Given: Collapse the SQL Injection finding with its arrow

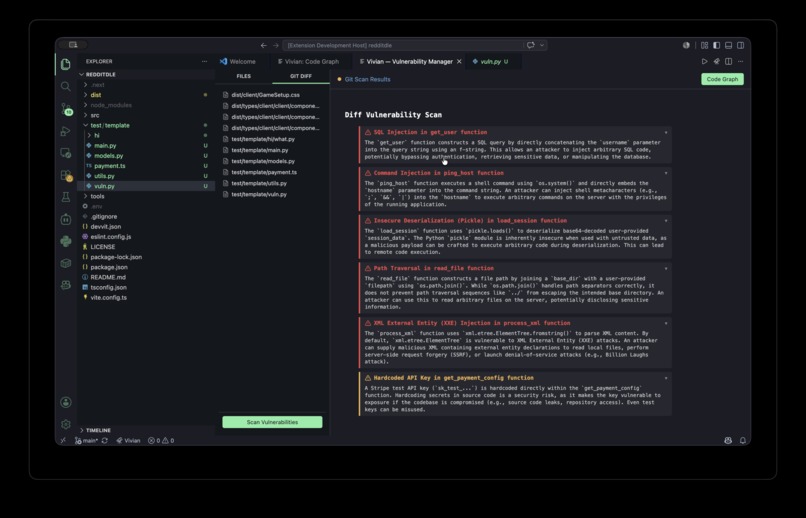Looking at the screenshot, I should pyautogui.click(x=666, y=133).
